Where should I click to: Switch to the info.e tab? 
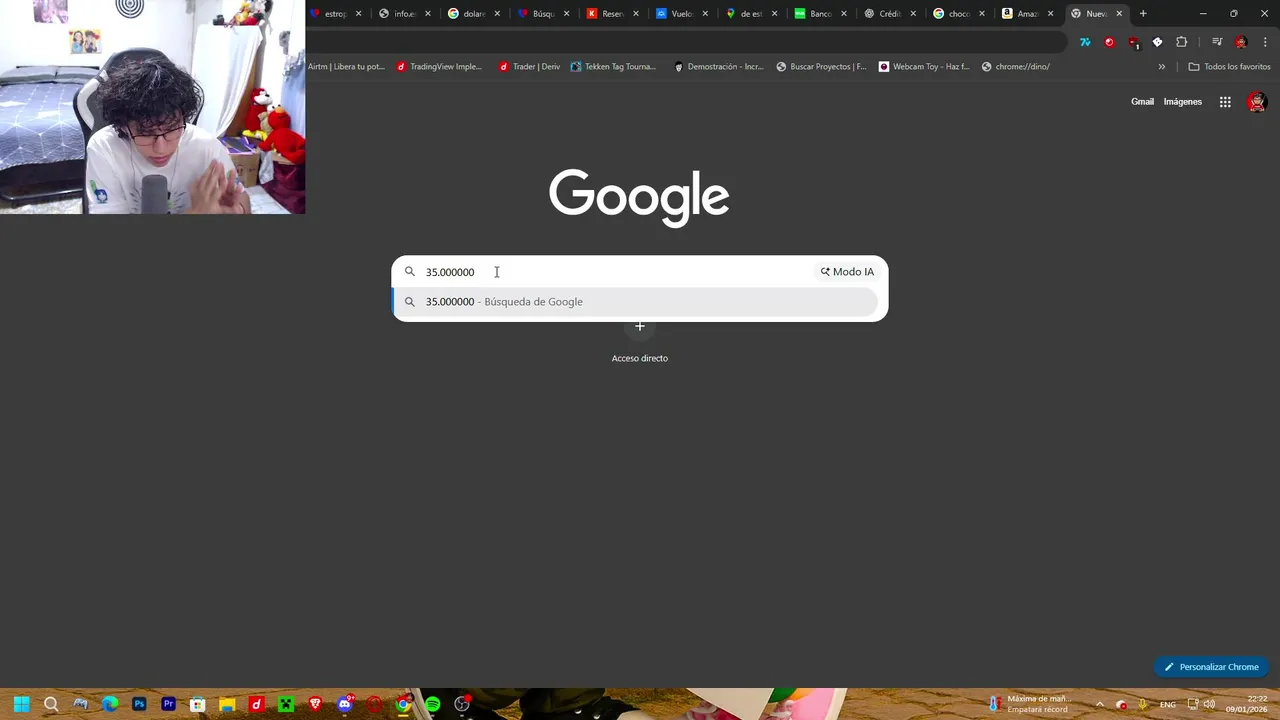pyautogui.click(x=404, y=14)
